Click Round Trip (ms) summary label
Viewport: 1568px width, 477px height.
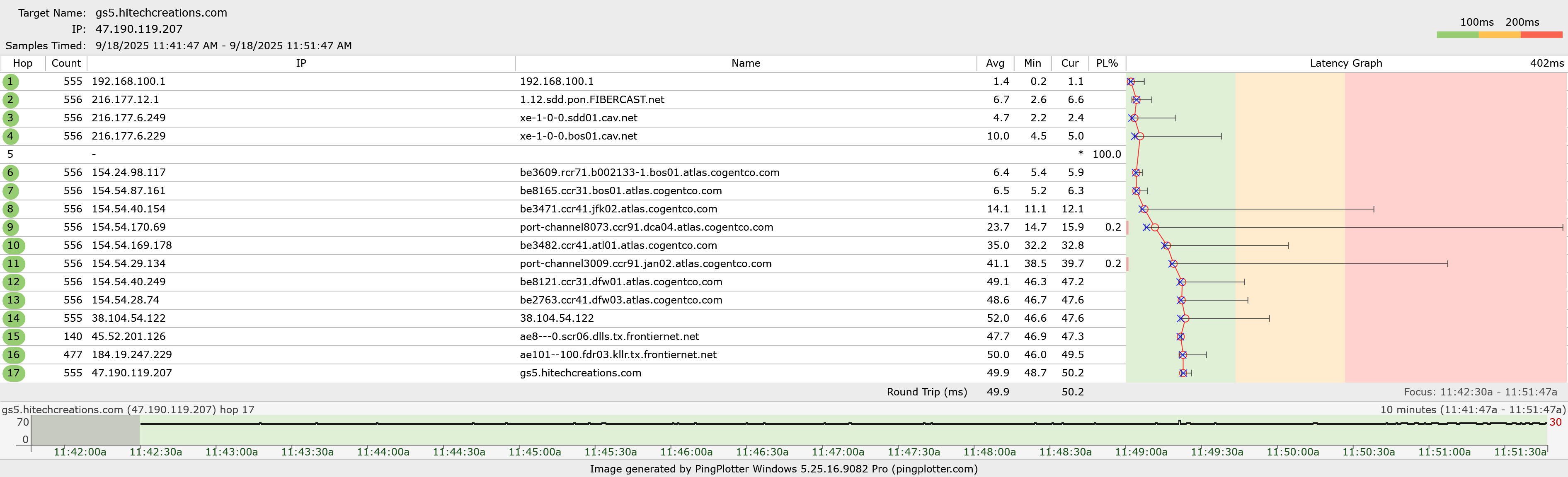point(926,393)
